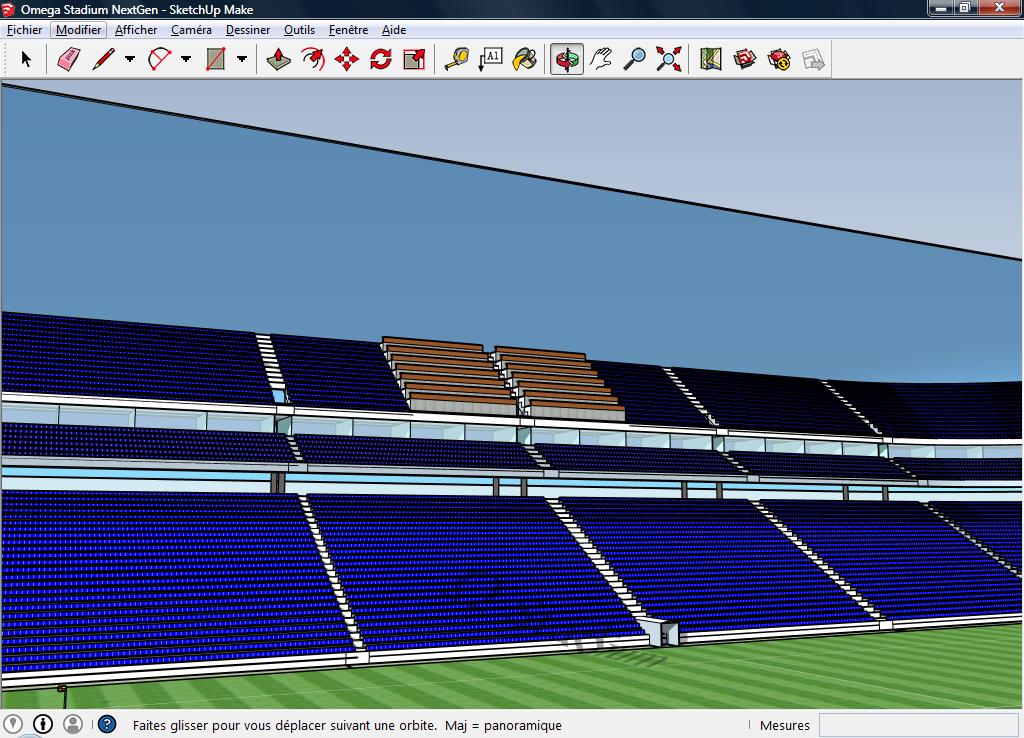Screen dimensions: 1024x738
Task: Expand the rectangle shape dropdown arrow
Action: click(242, 60)
